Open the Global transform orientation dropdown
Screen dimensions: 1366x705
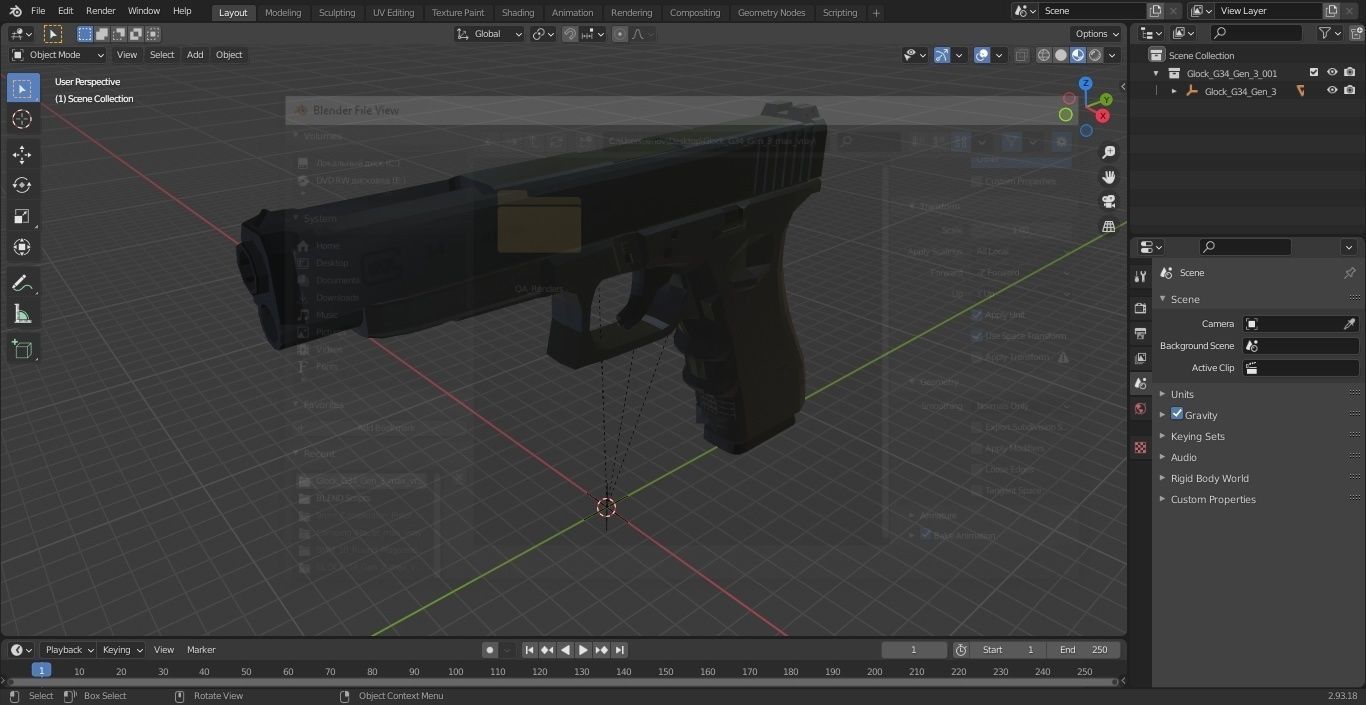pyautogui.click(x=490, y=34)
